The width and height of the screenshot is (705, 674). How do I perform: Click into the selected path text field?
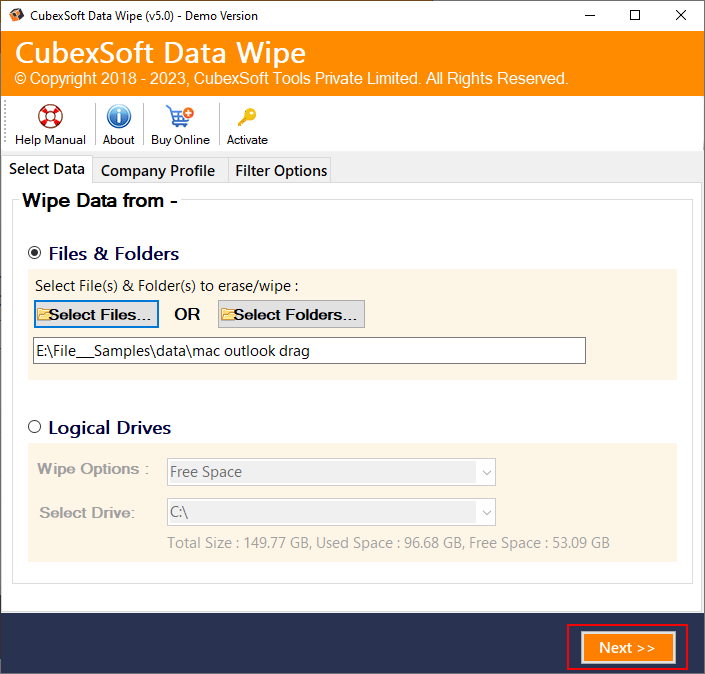[308, 351]
